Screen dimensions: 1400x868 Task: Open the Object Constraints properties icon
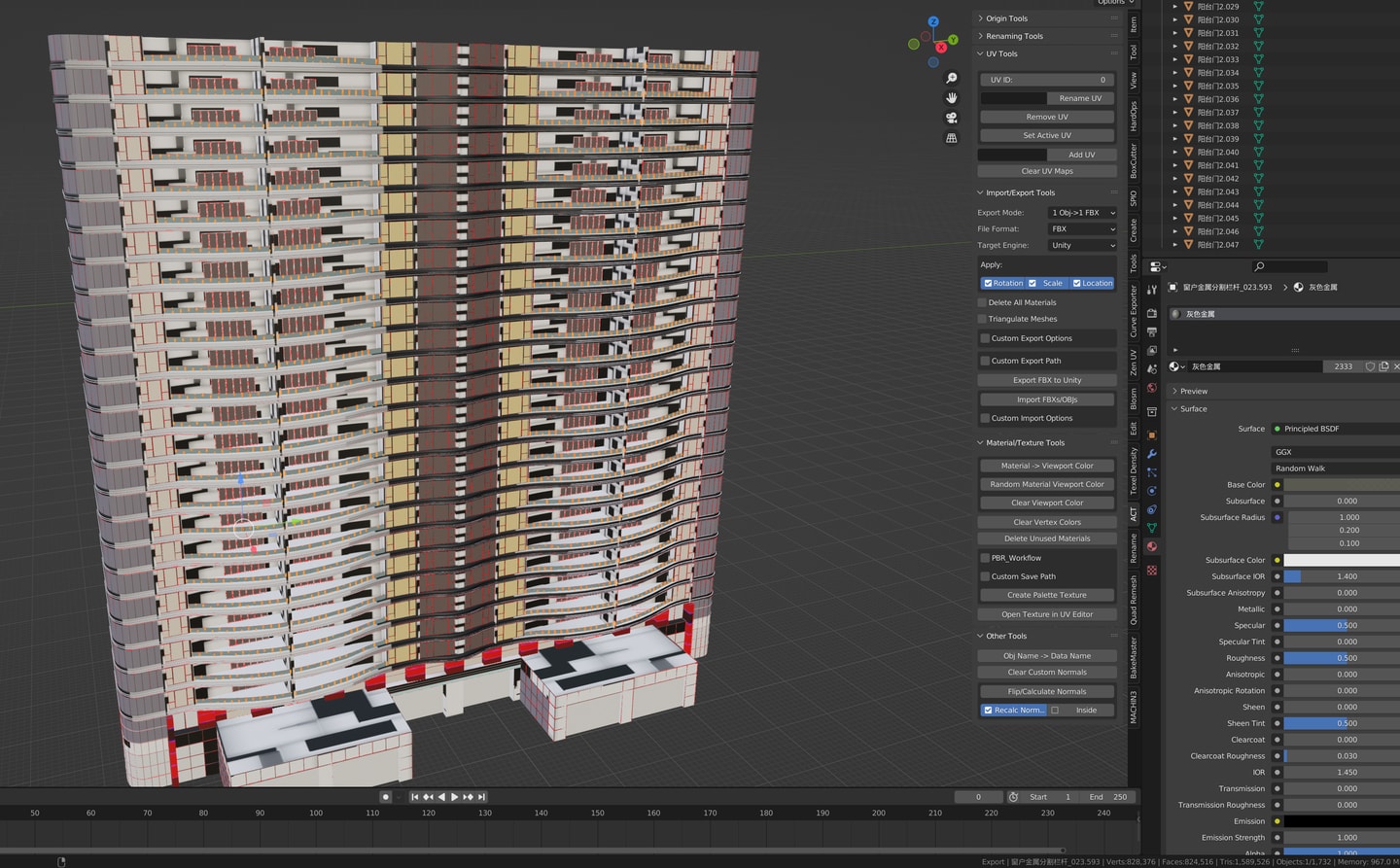[1152, 509]
